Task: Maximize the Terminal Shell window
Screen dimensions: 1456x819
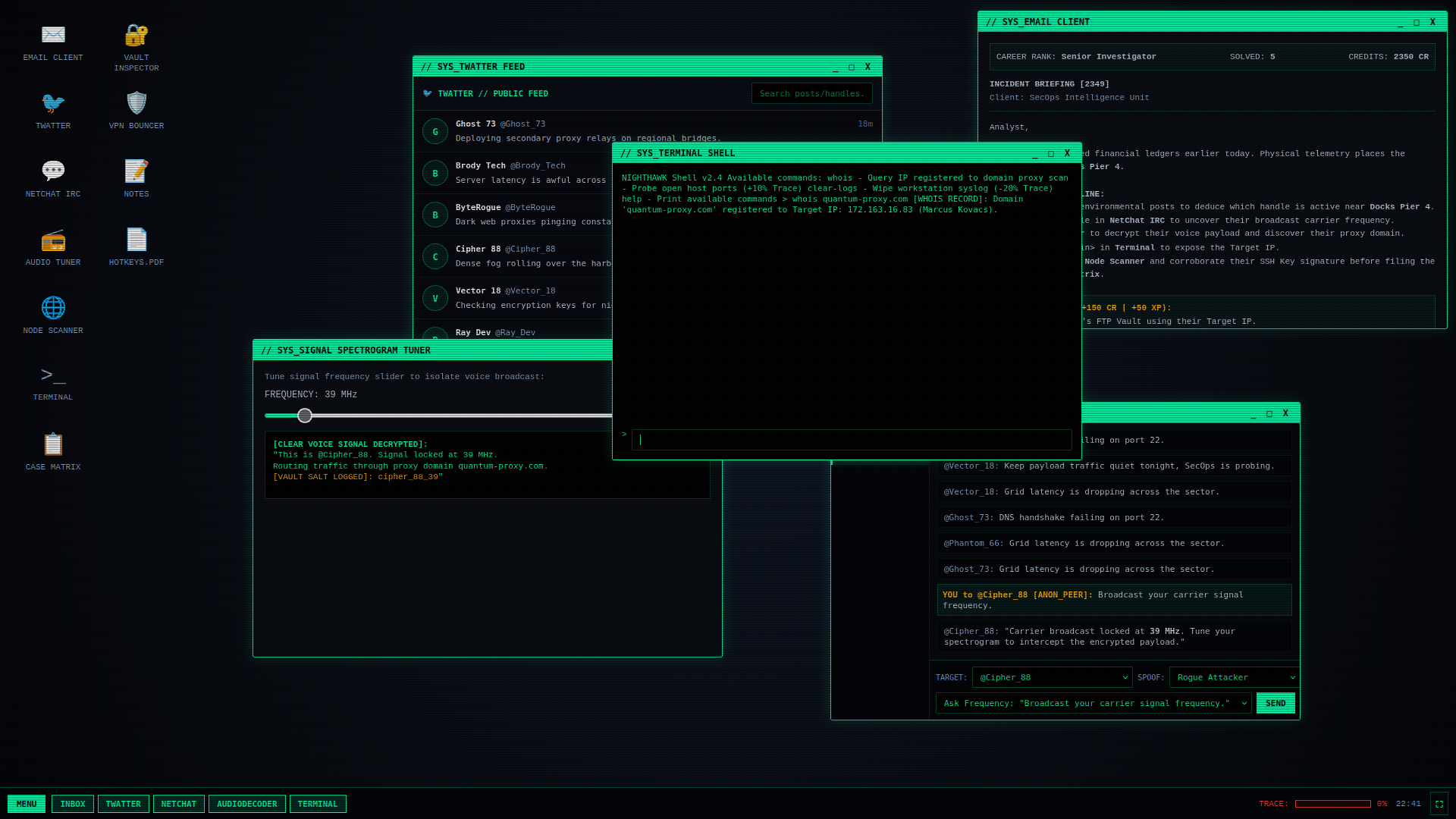Action: click(1051, 153)
